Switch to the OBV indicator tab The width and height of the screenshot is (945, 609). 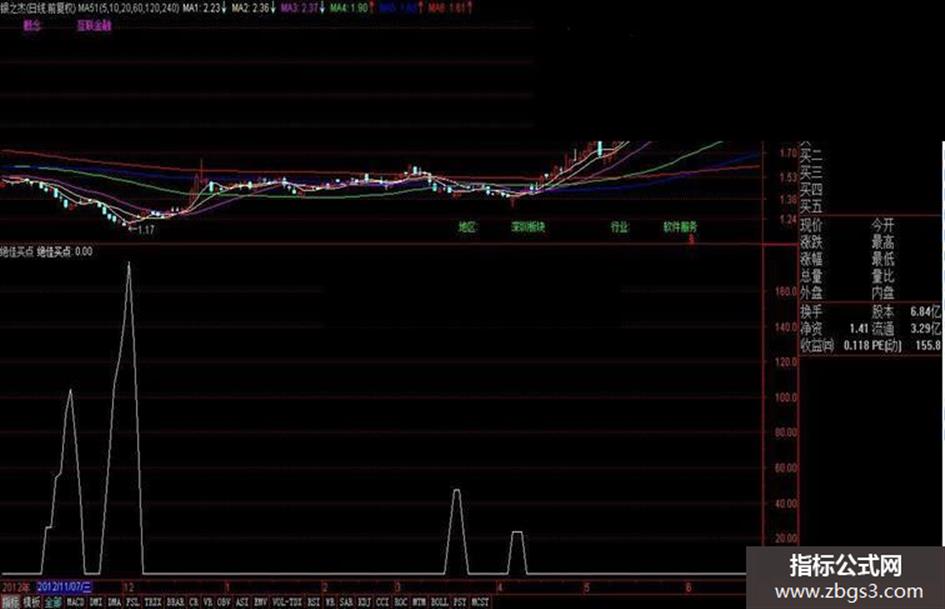224,602
